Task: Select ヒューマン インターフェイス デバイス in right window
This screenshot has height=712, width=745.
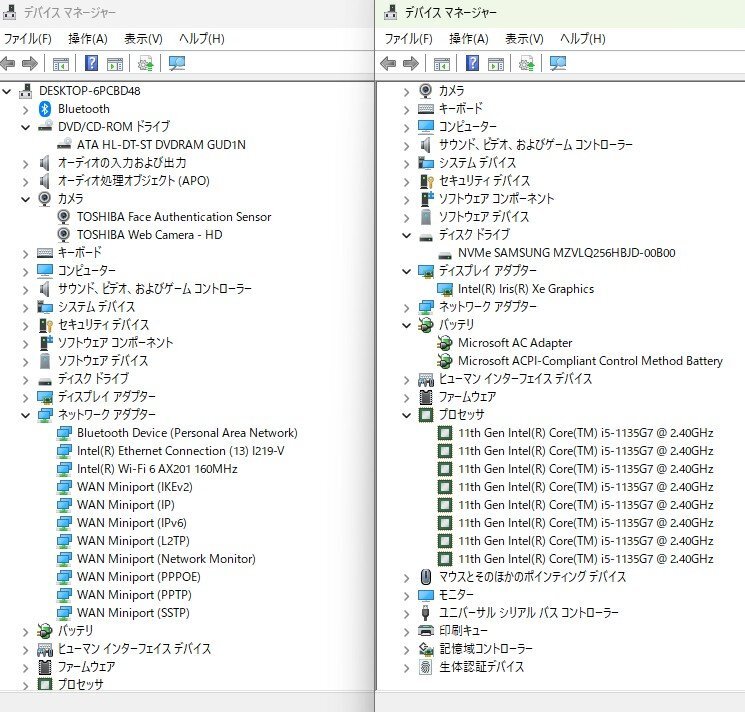Action: (x=516, y=379)
